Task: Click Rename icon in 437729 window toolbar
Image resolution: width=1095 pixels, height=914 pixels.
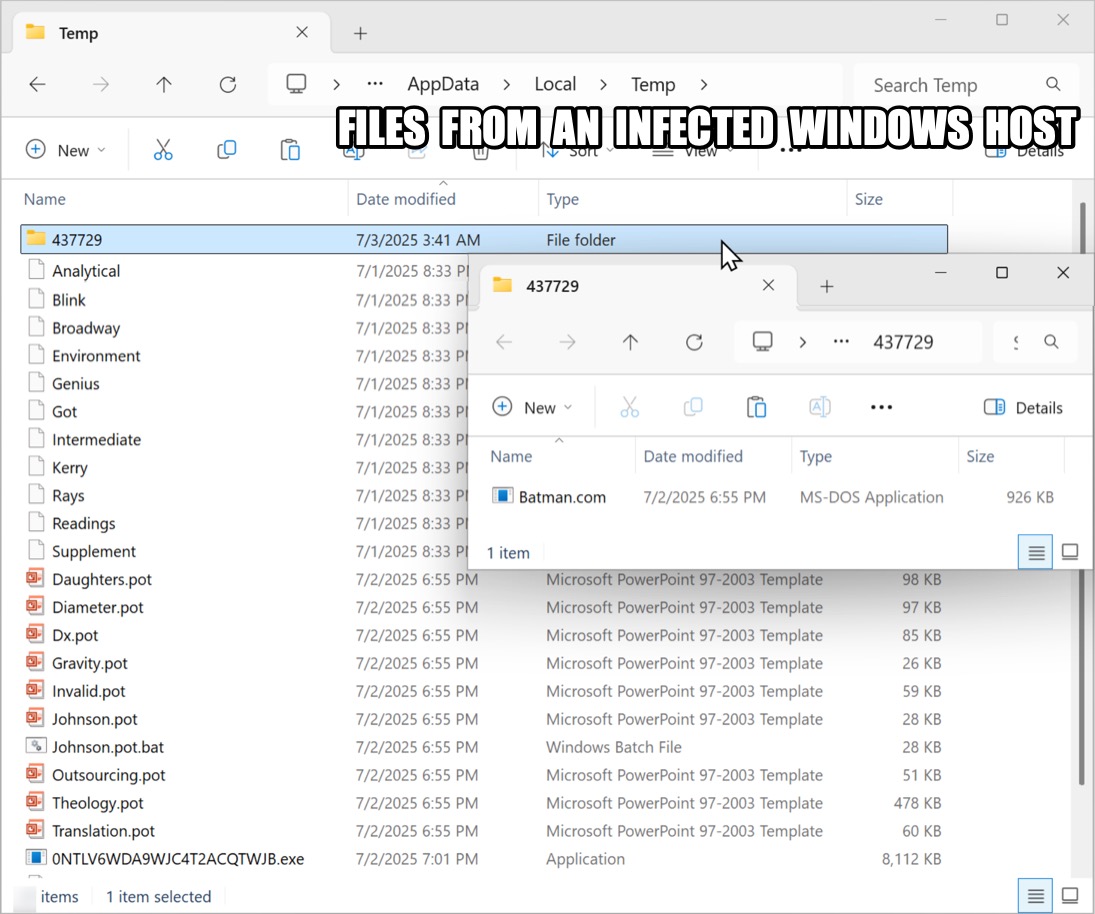Action: 820,406
